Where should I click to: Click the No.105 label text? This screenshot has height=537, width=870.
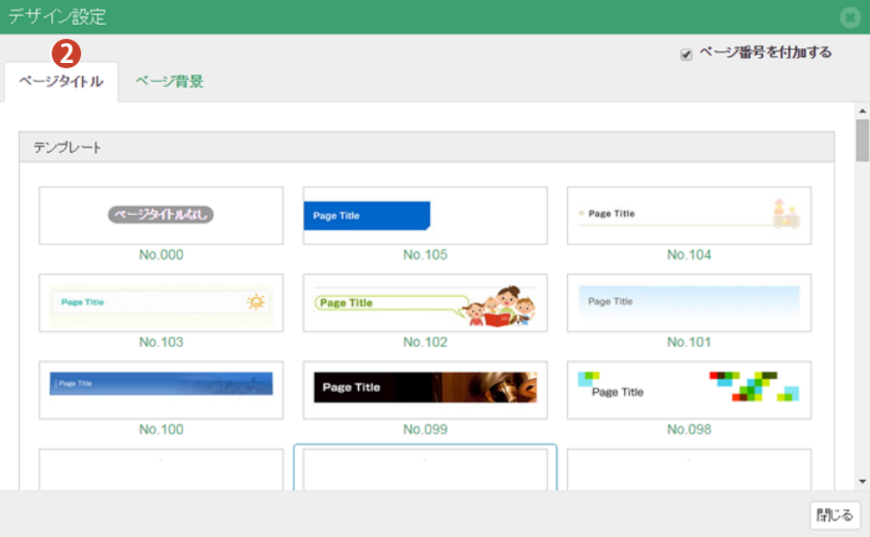[x=425, y=255]
